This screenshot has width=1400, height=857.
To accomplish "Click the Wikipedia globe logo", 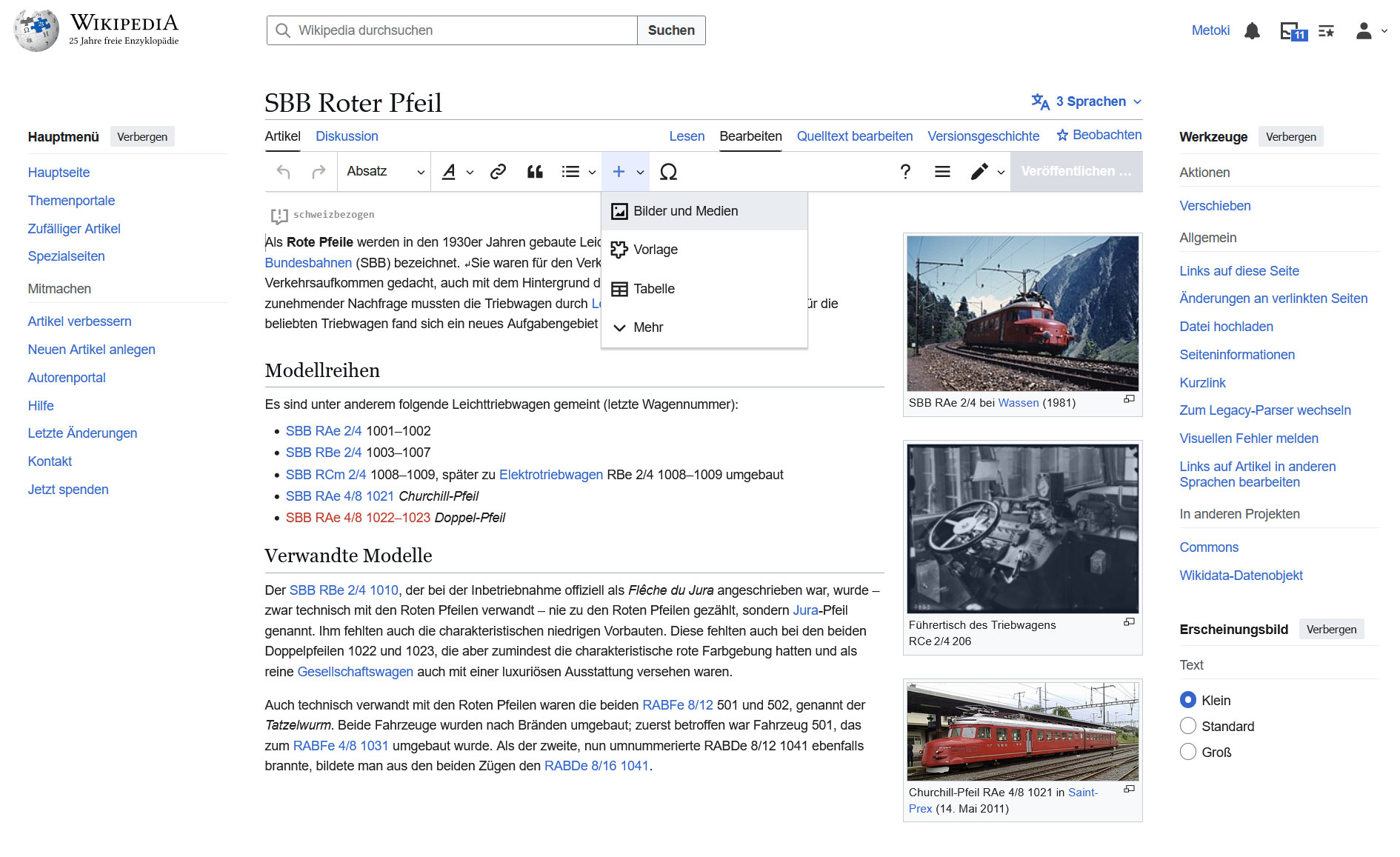I will click(x=36, y=30).
